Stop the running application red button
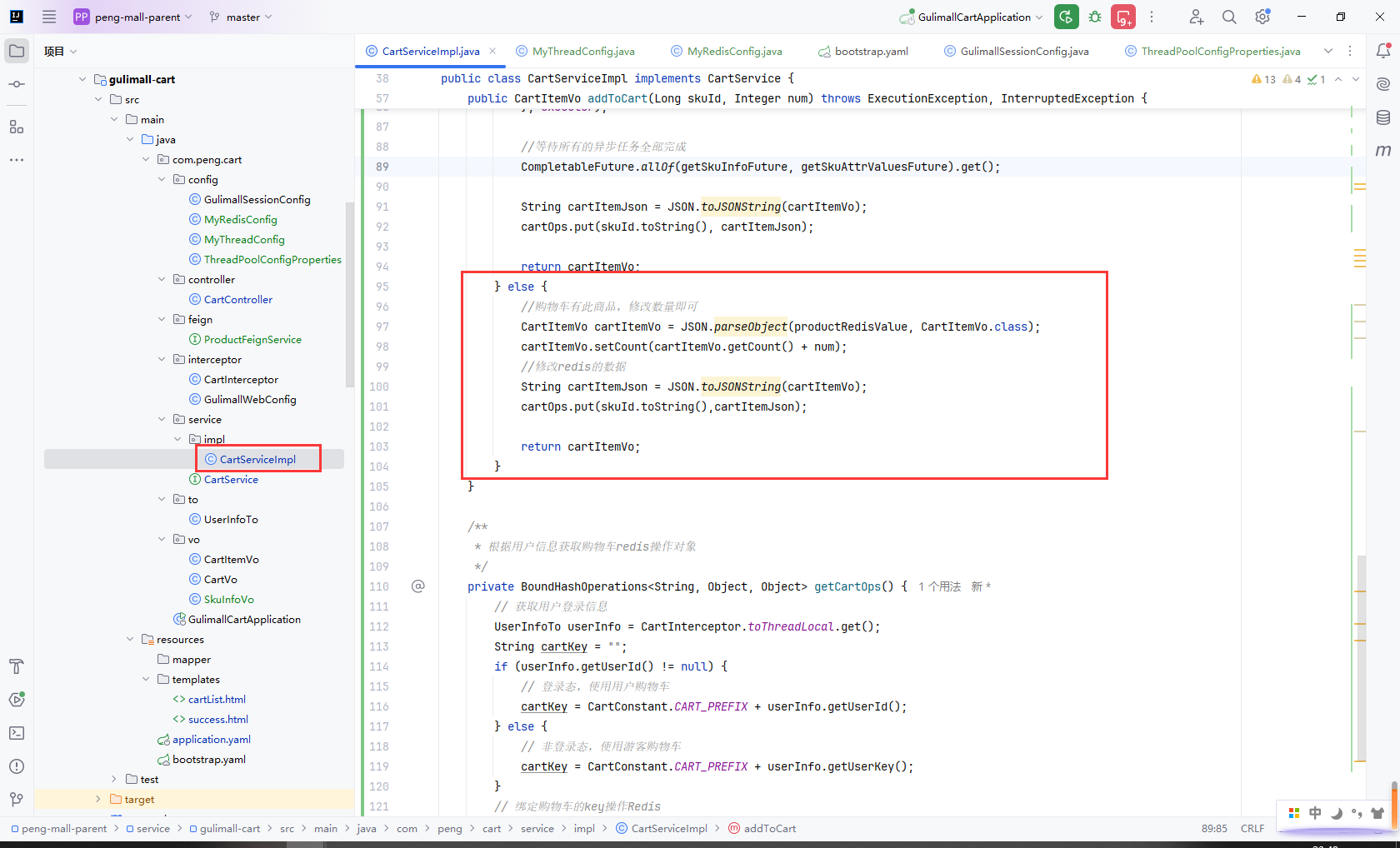Image resolution: width=1400 pixels, height=848 pixels. pyautogui.click(x=1123, y=17)
